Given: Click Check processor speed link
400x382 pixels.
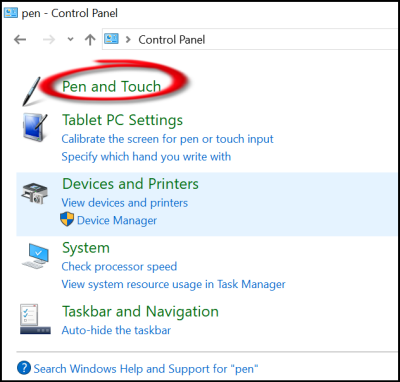Looking at the screenshot, I should pos(119,266).
